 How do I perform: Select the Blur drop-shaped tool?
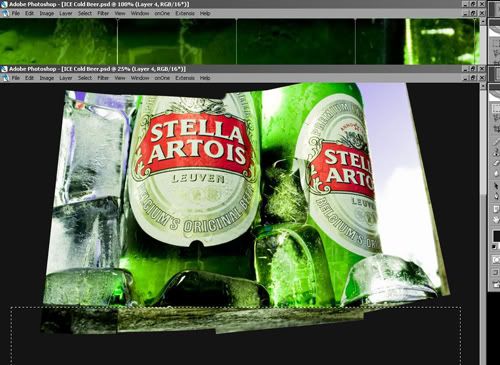tap(496, 173)
